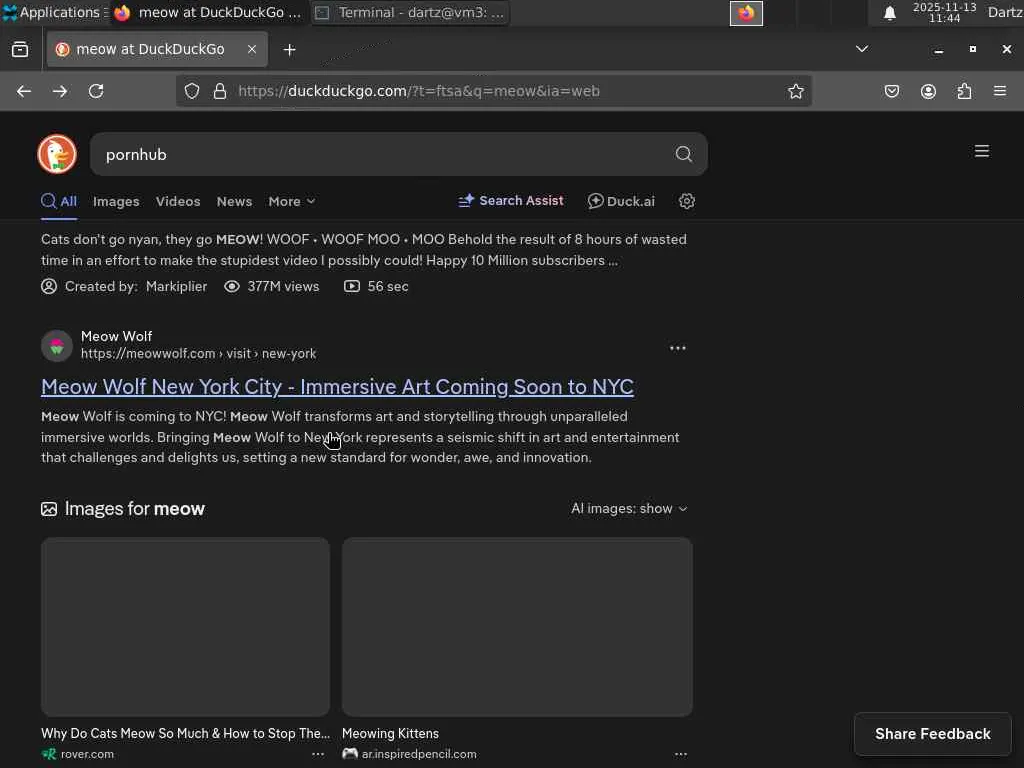Bookmark this page with the star icon
The width and height of the screenshot is (1024, 768).
coord(796,91)
